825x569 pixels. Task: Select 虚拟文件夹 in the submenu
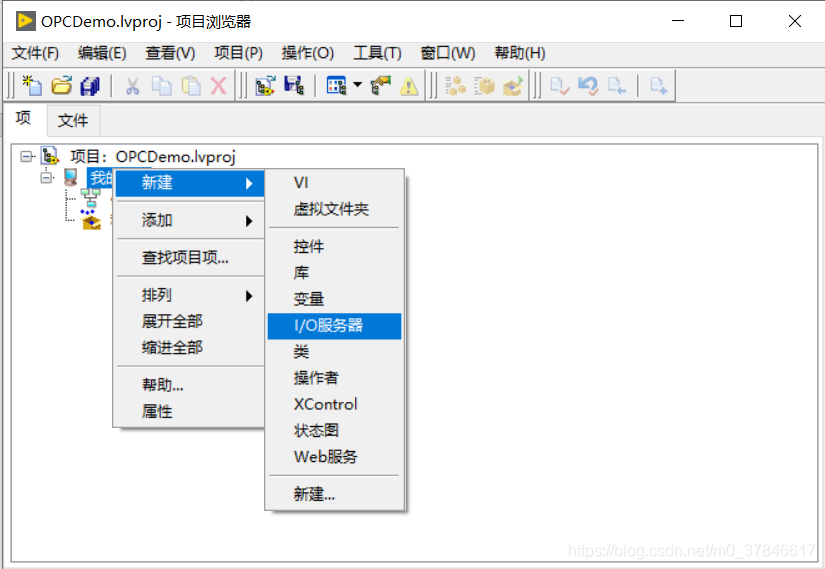point(334,209)
